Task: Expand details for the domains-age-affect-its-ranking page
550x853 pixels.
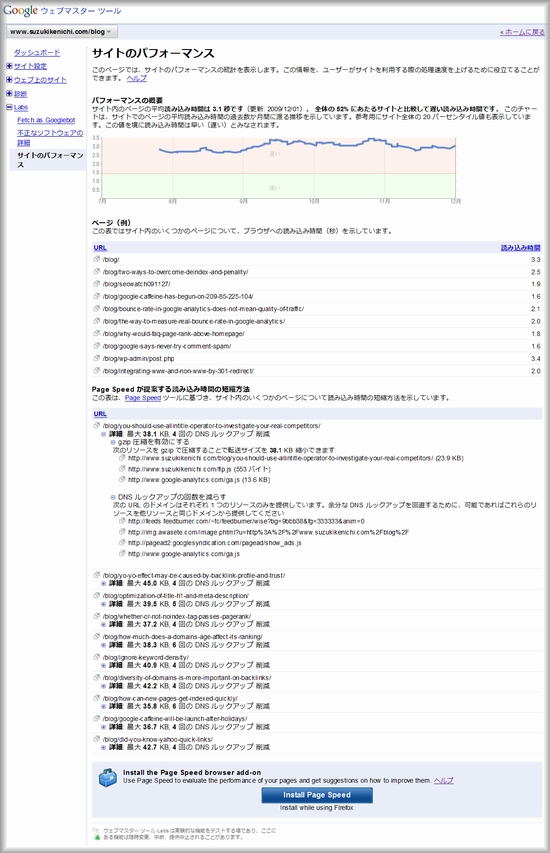Action: (103, 645)
